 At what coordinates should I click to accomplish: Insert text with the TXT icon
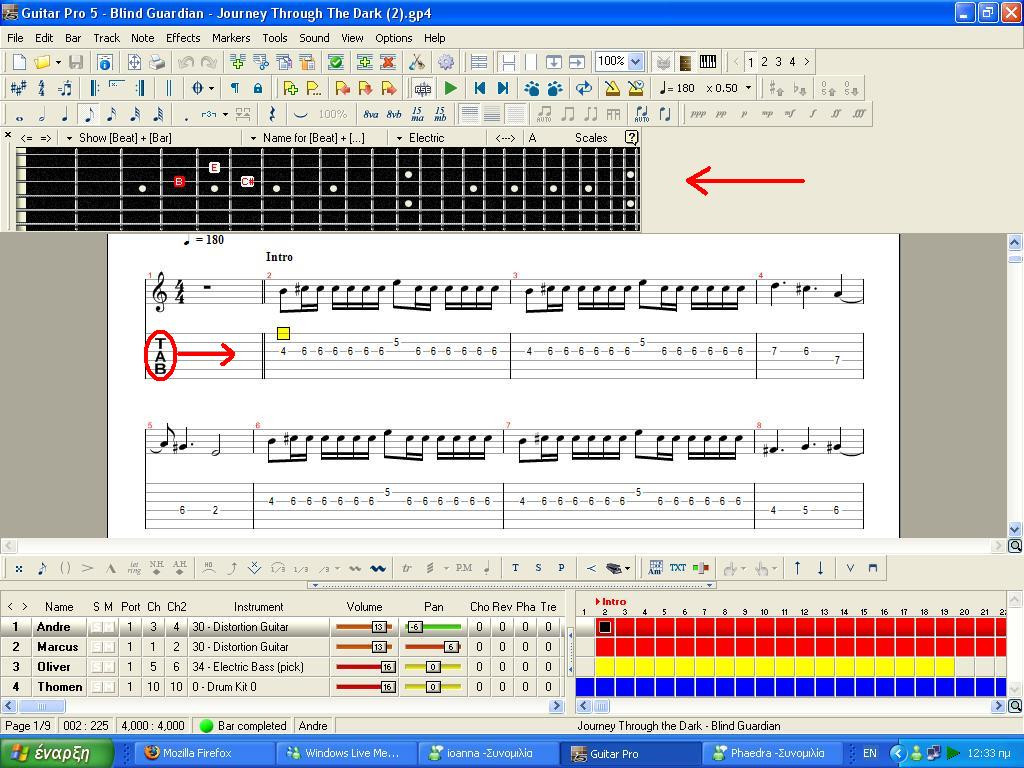tap(678, 569)
